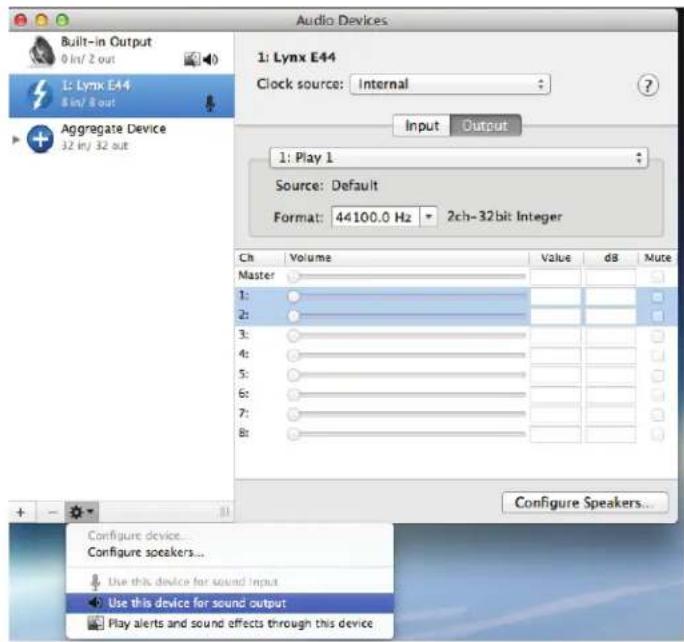Click the channel 8 volume slider
This screenshot has height=642, width=684.
coord(406,434)
